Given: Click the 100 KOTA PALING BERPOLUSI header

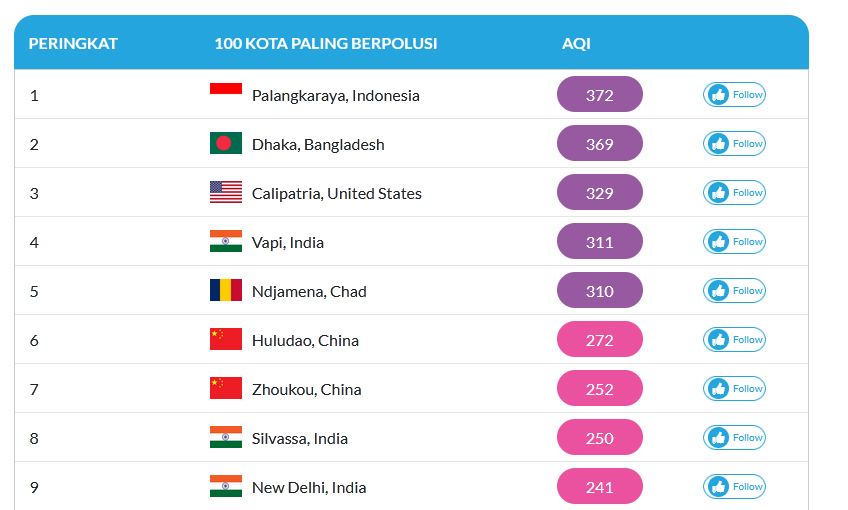Looking at the screenshot, I should coord(325,43).
